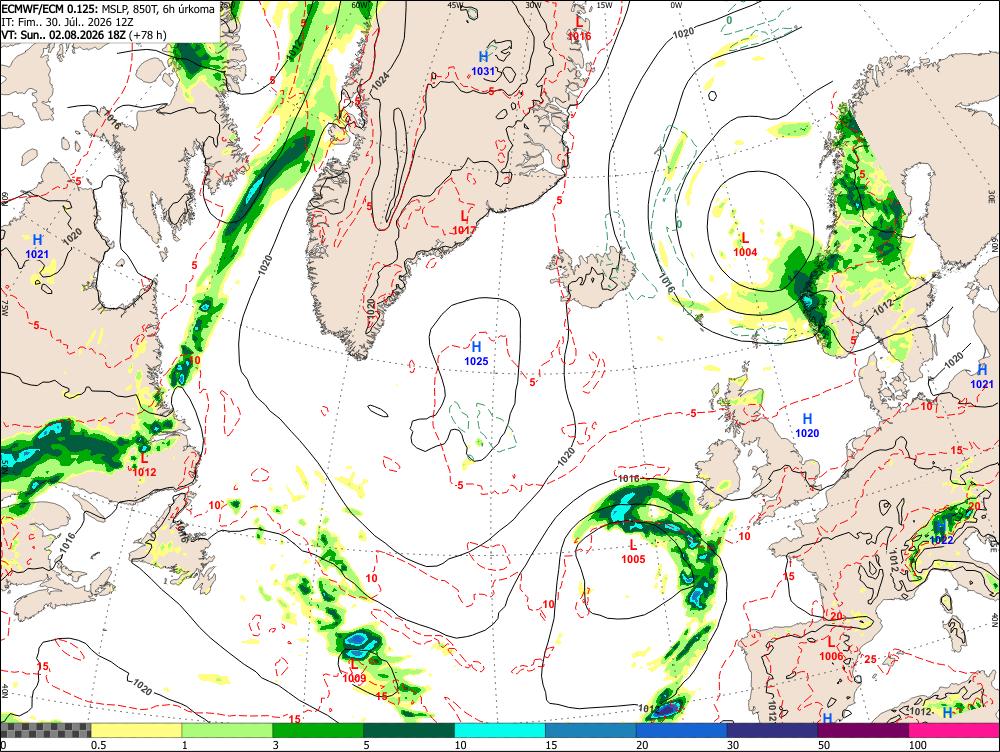1000x752 pixels.
Task: Click the 'L 1012' low over eastern Canada
Action: click(144, 464)
